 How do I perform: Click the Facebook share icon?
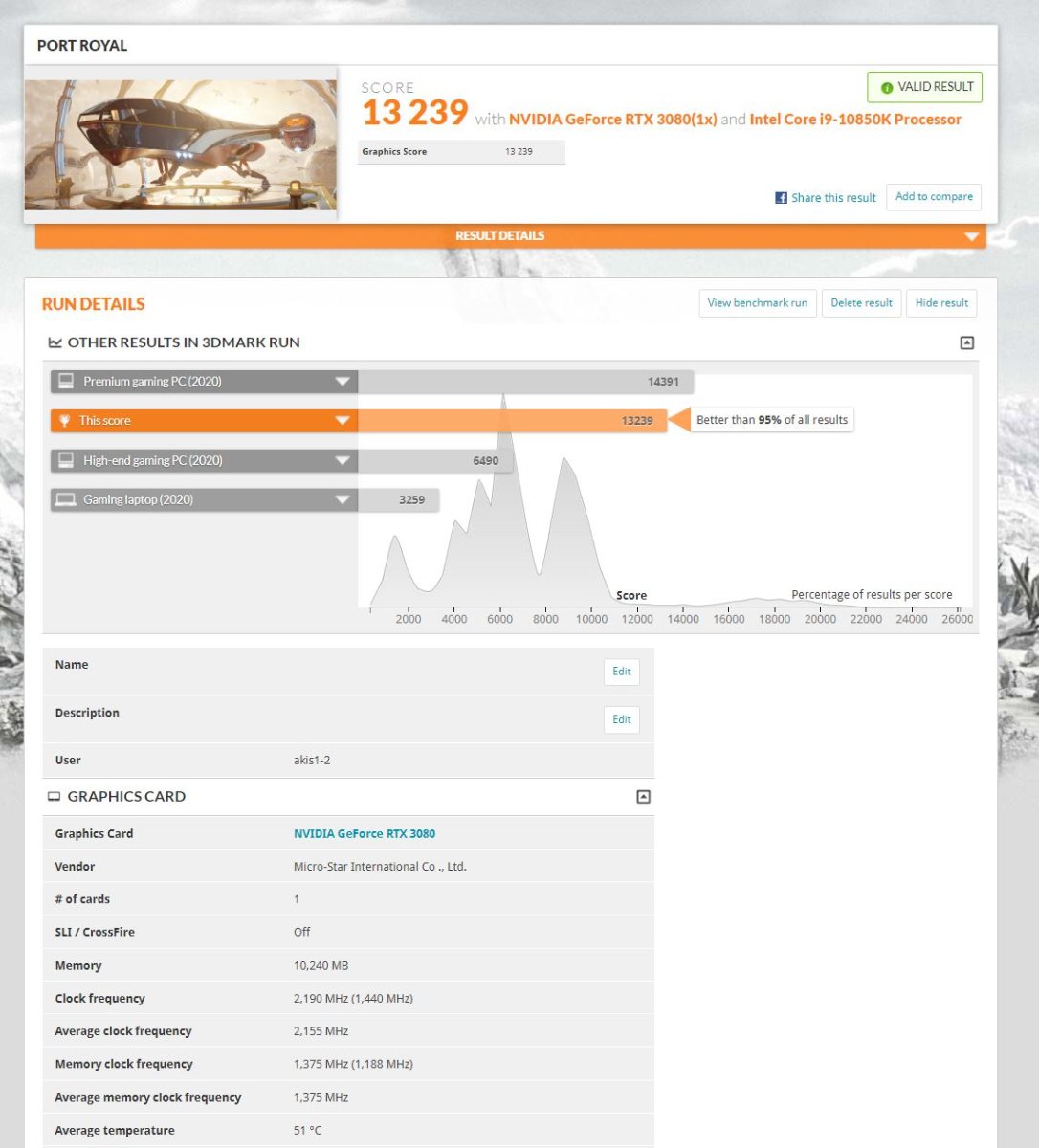tap(781, 198)
